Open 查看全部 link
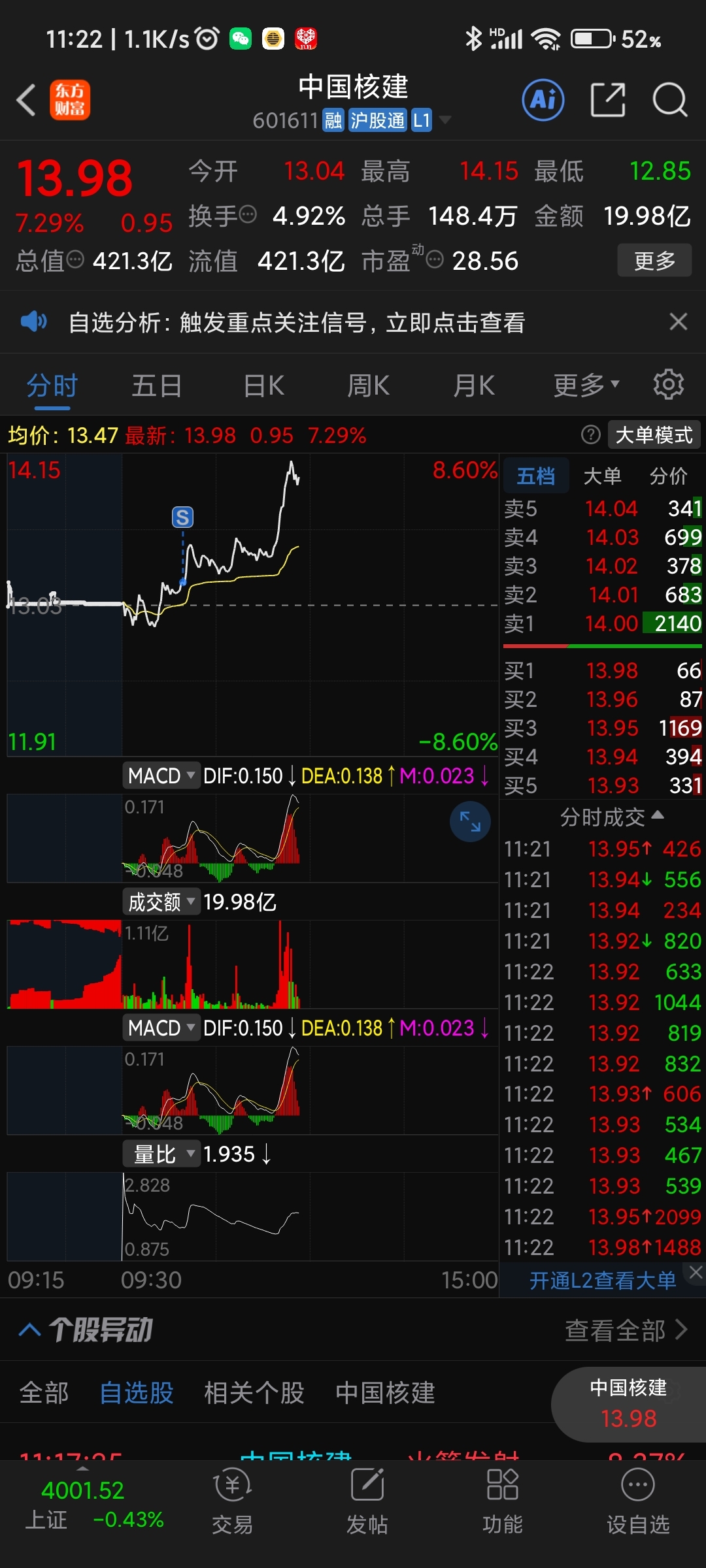 [626, 1330]
